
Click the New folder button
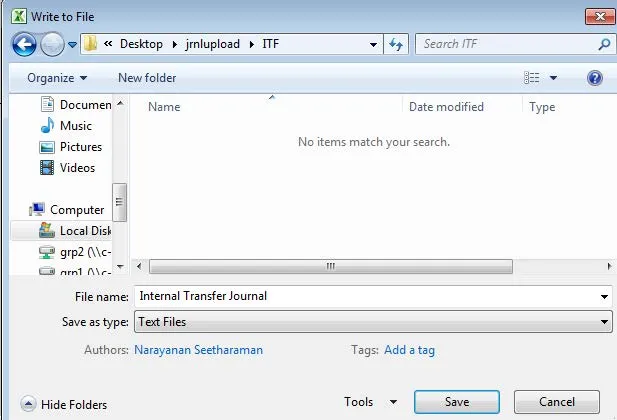tap(147, 78)
